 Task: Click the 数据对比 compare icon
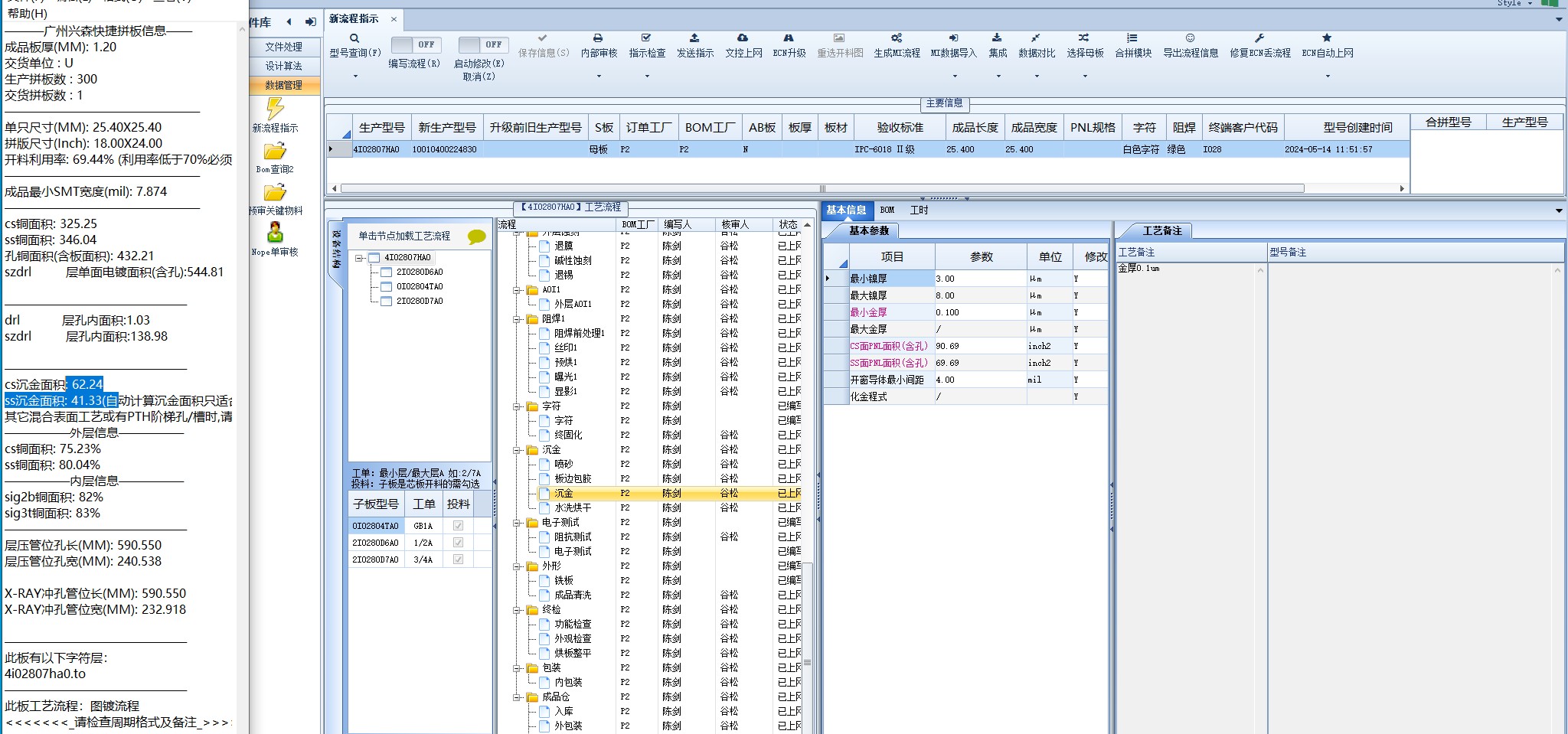pos(1036,38)
